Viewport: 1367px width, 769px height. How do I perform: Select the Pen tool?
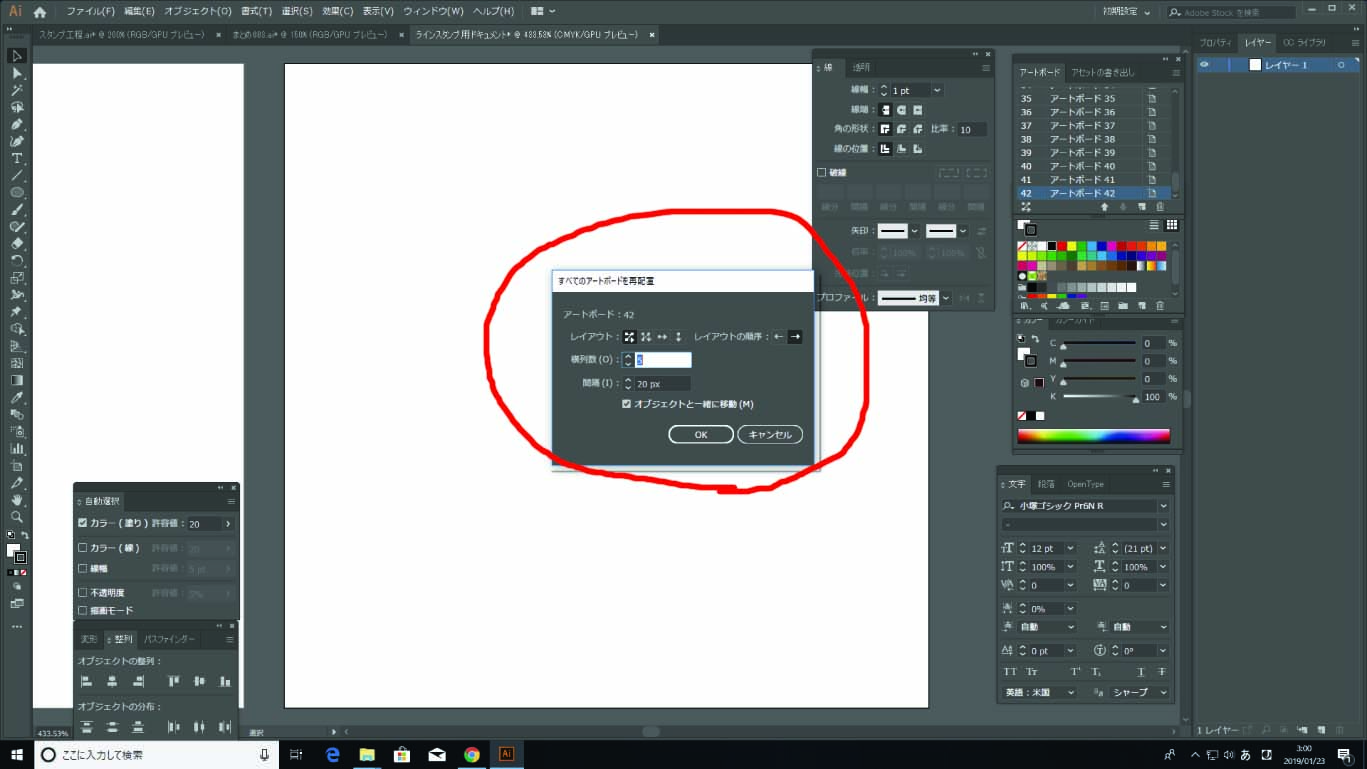(x=17, y=124)
